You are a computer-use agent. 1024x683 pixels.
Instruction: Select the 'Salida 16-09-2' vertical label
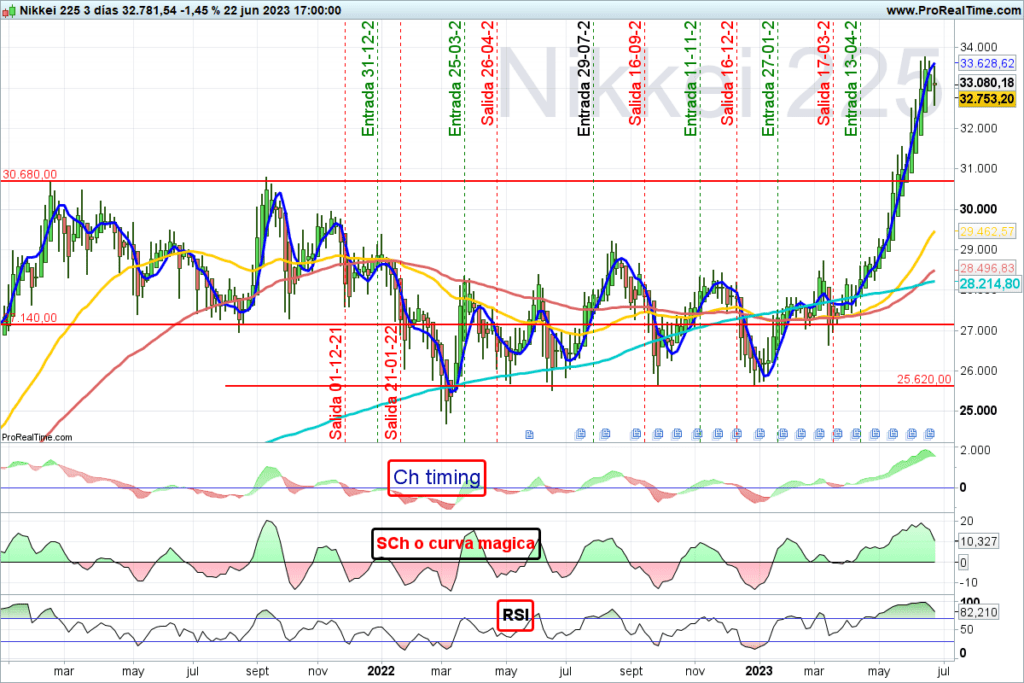pyautogui.click(x=635, y=73)
